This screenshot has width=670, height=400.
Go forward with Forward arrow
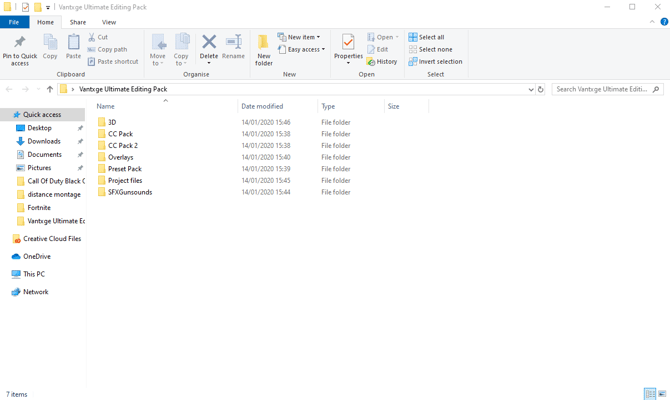point(25,89)
